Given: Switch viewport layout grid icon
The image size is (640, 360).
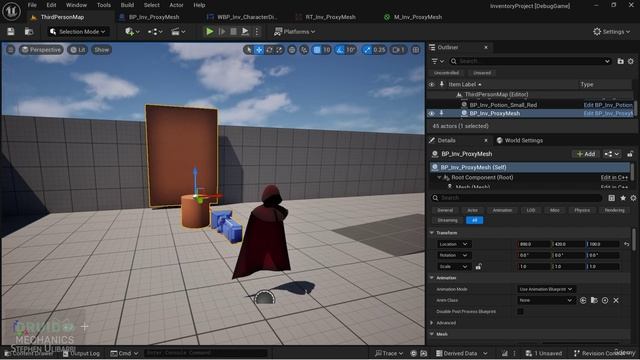Looking at the screenshot, I should (416, 50).
